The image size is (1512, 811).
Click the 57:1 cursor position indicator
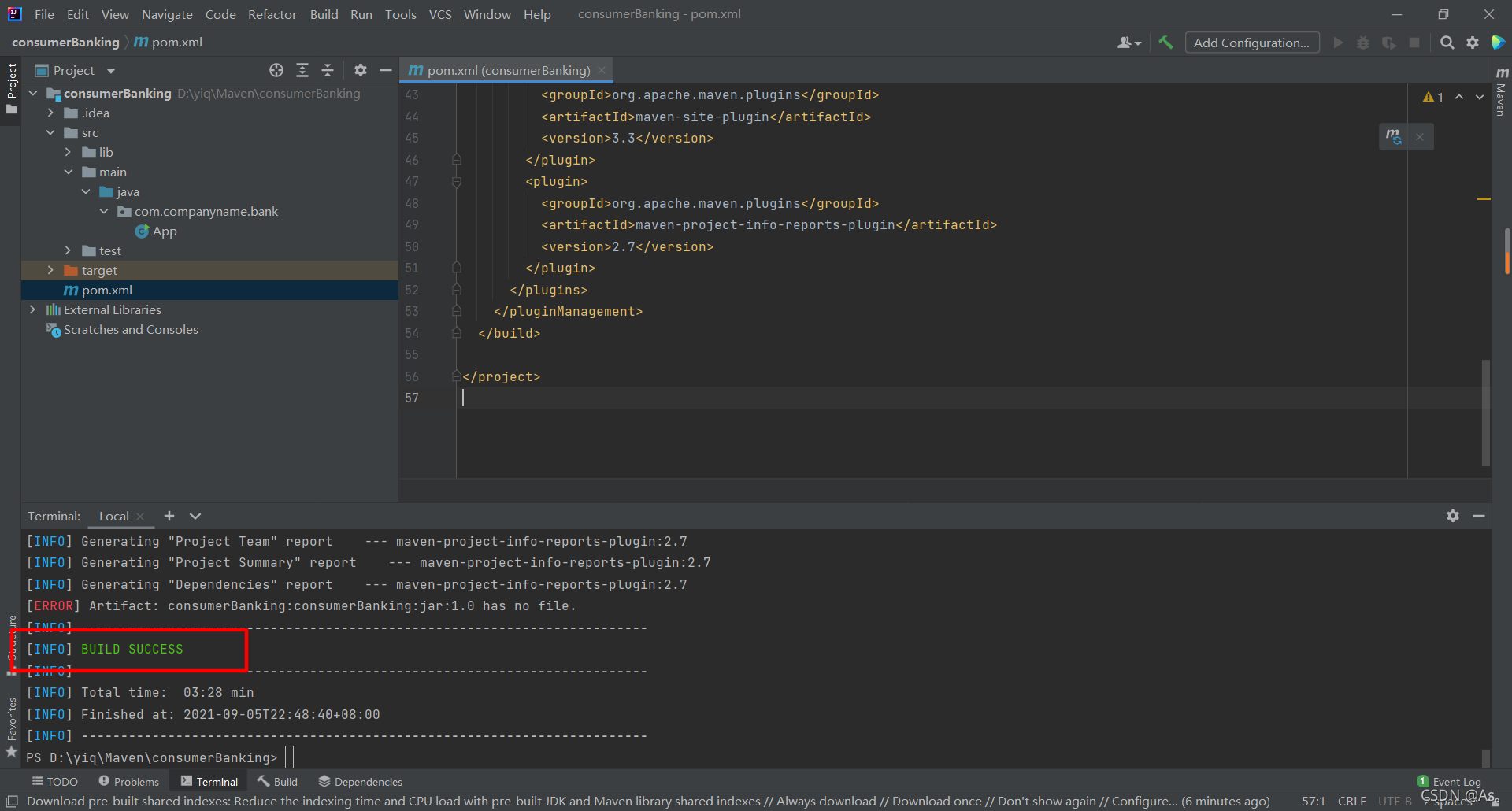point(1313,801)
